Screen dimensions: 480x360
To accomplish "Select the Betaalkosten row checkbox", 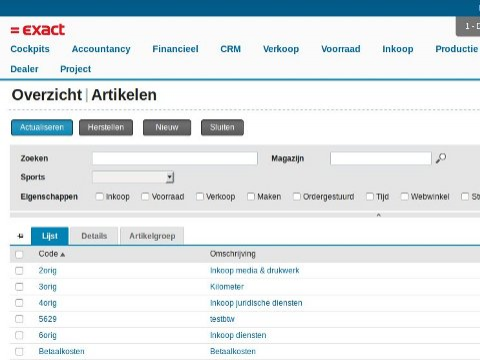I will coord(19,351).
